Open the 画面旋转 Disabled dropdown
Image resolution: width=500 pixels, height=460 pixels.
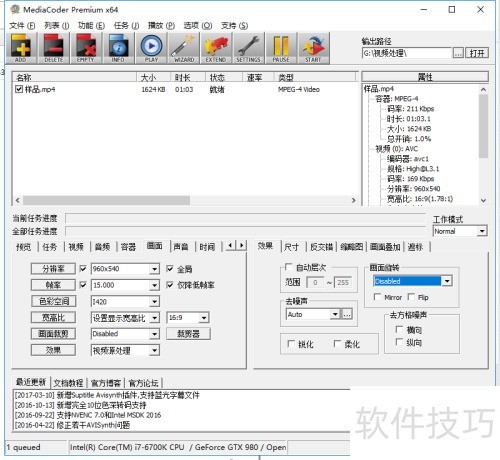pos(447,281)
